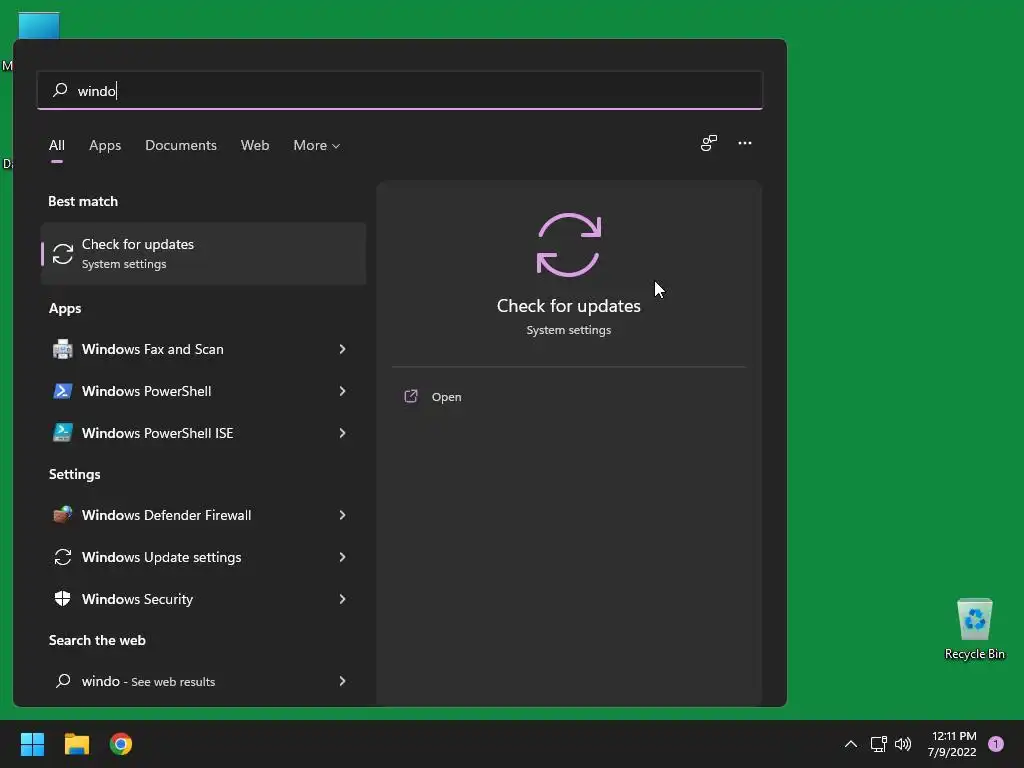Open the notification badge showing 1

[x=996, y=744]
